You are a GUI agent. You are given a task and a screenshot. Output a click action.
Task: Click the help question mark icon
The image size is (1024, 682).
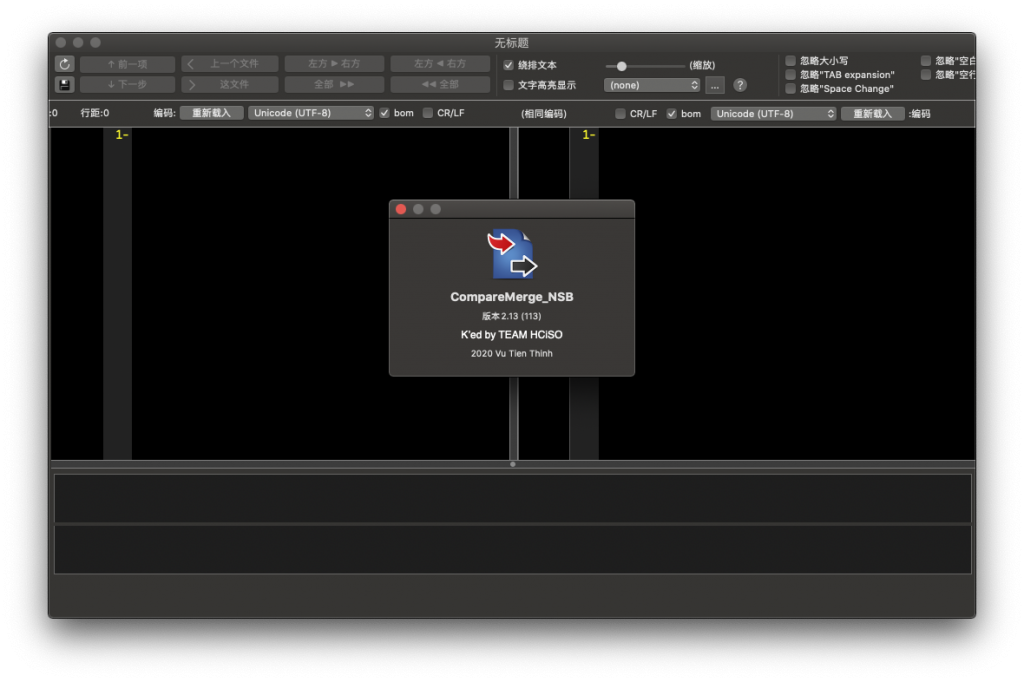click(739, 85)
